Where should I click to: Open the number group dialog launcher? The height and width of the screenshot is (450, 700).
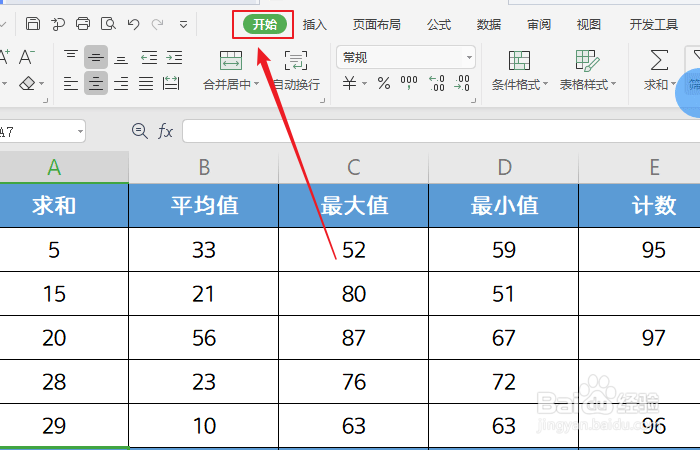coord(473,101)
